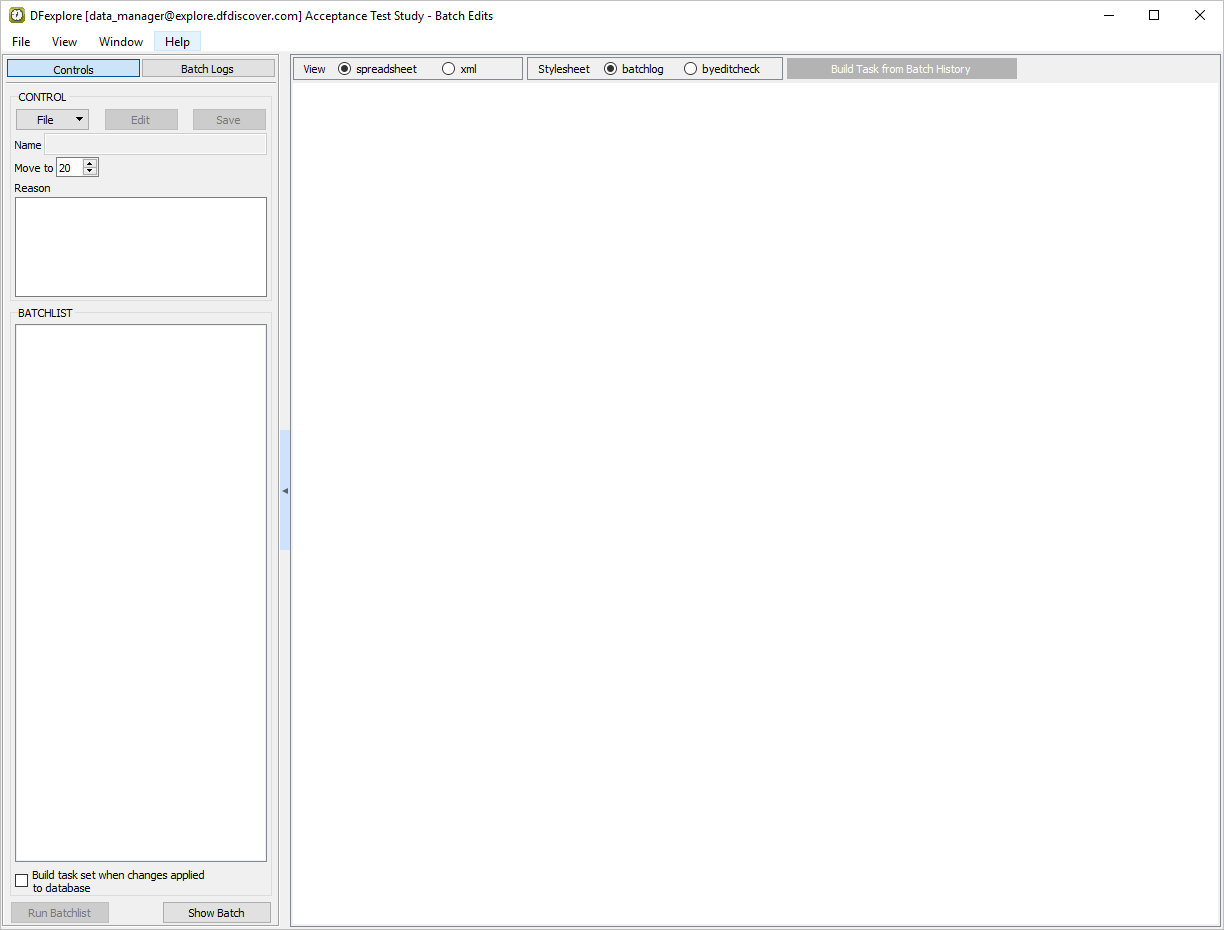Viewport: 1224px width, 930px height.
Task: Collapse the left panel using splitter arrow
Action: click(x=285, y=491)
